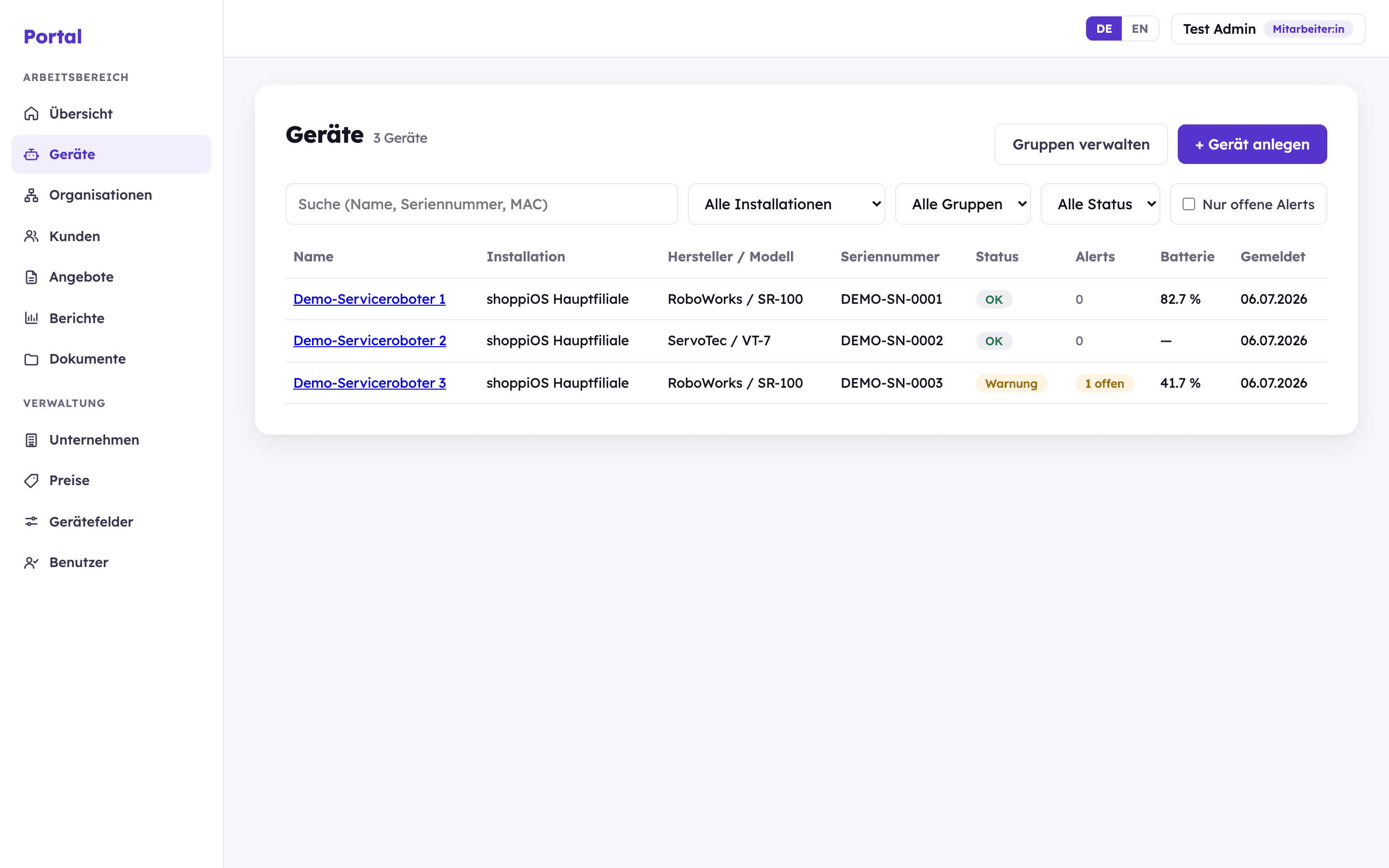Image resolution: width=1389 pixels, height=868 pixels.
Task: Click the Hersteller / Modell column header
Action: pos(731,257)
